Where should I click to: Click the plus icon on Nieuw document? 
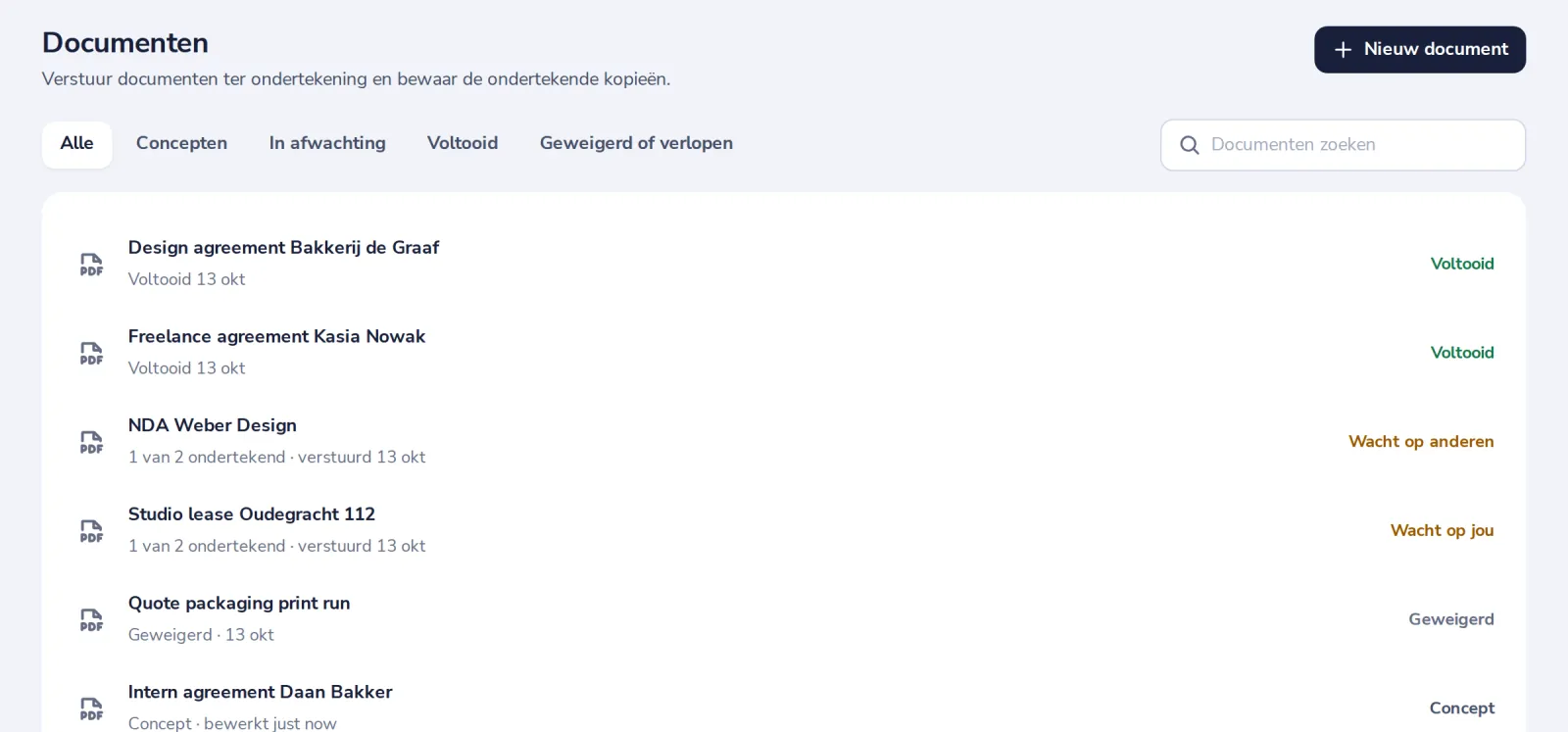click(1343, 49)
